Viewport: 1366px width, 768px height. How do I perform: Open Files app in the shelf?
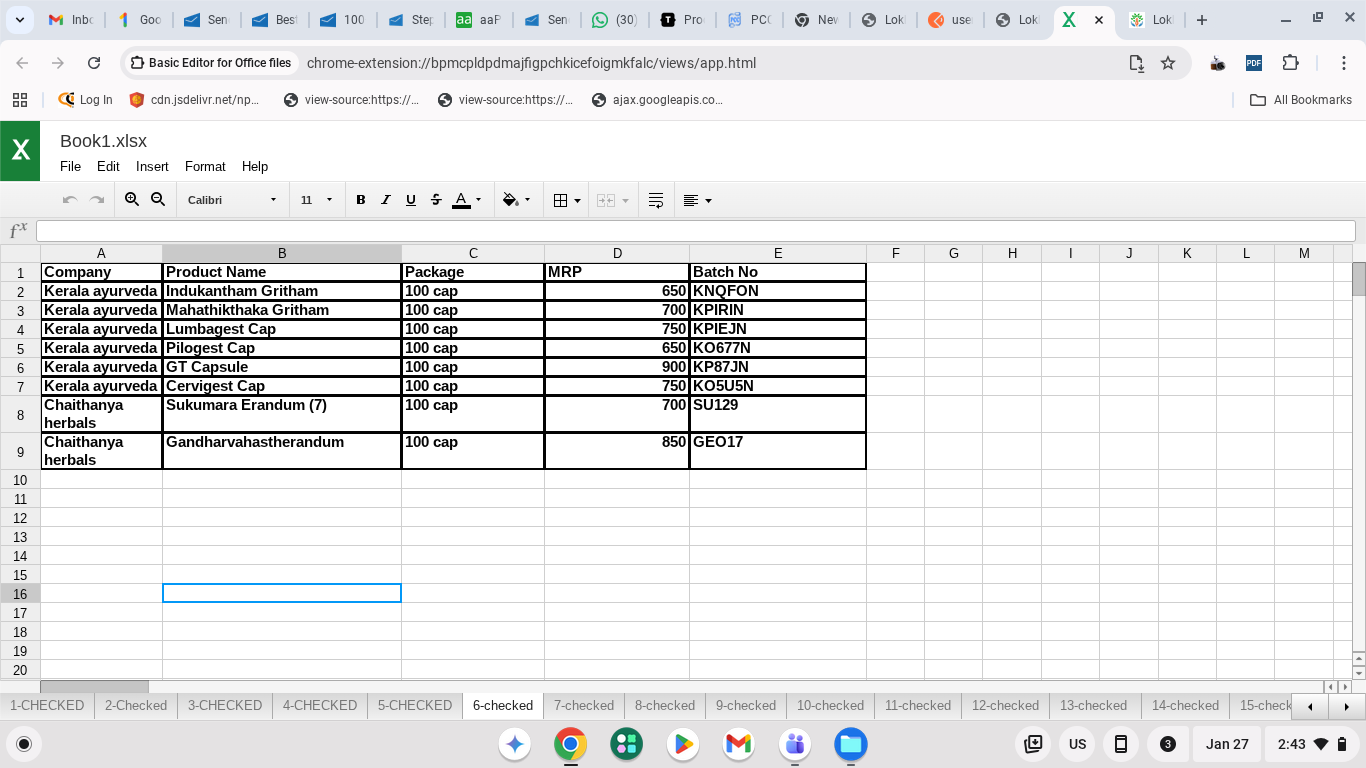tap(851, 744)
